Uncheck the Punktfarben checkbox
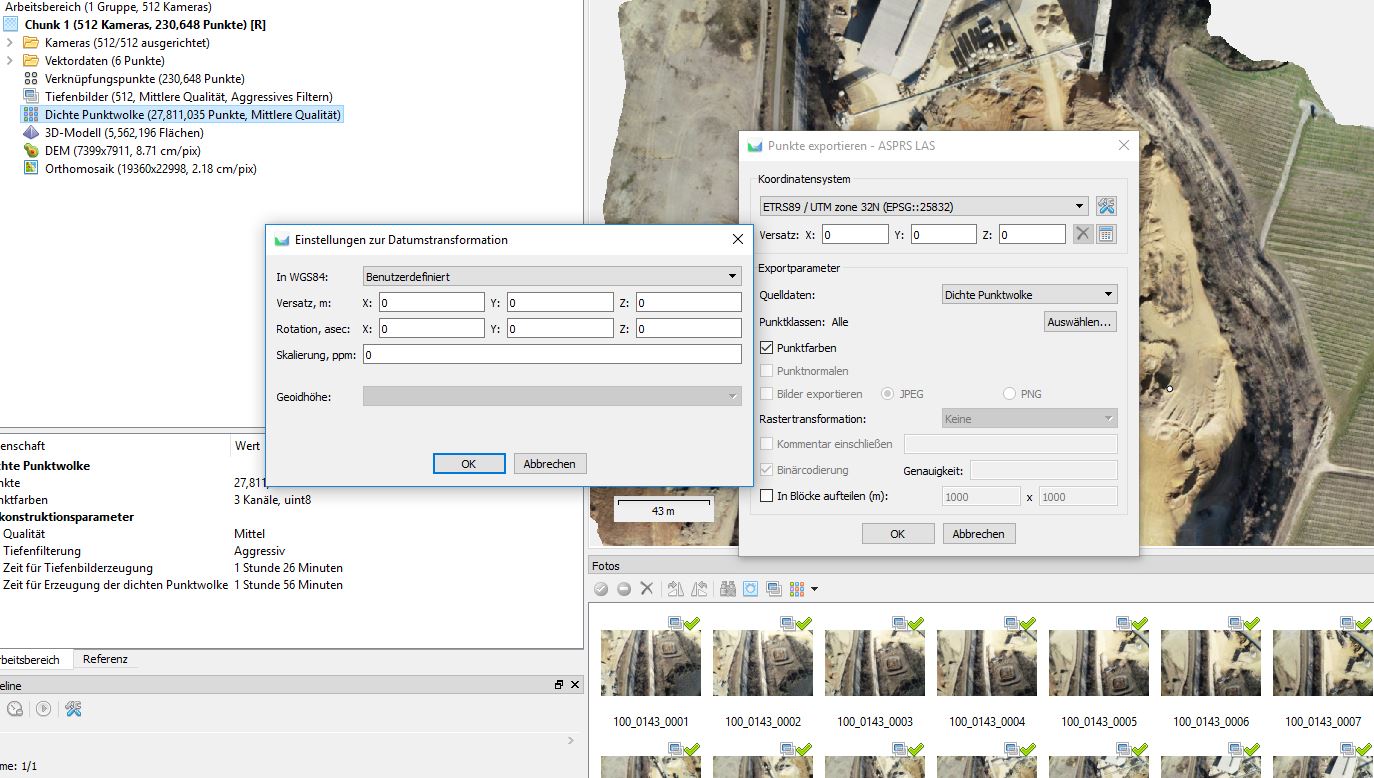 click(x=767, y=348)
